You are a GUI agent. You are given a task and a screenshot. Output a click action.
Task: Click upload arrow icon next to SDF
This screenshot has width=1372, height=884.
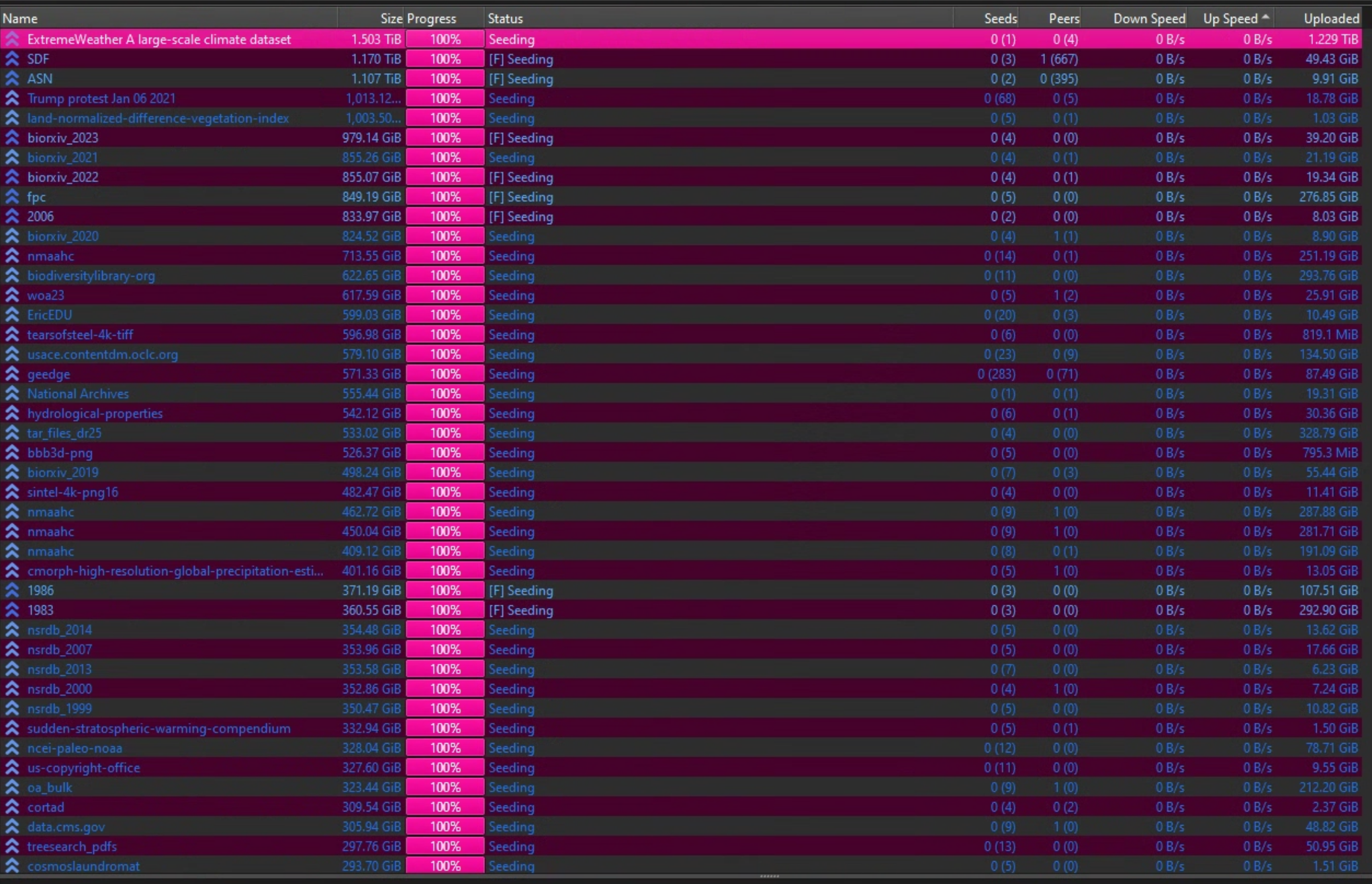[x=12, y=59]
